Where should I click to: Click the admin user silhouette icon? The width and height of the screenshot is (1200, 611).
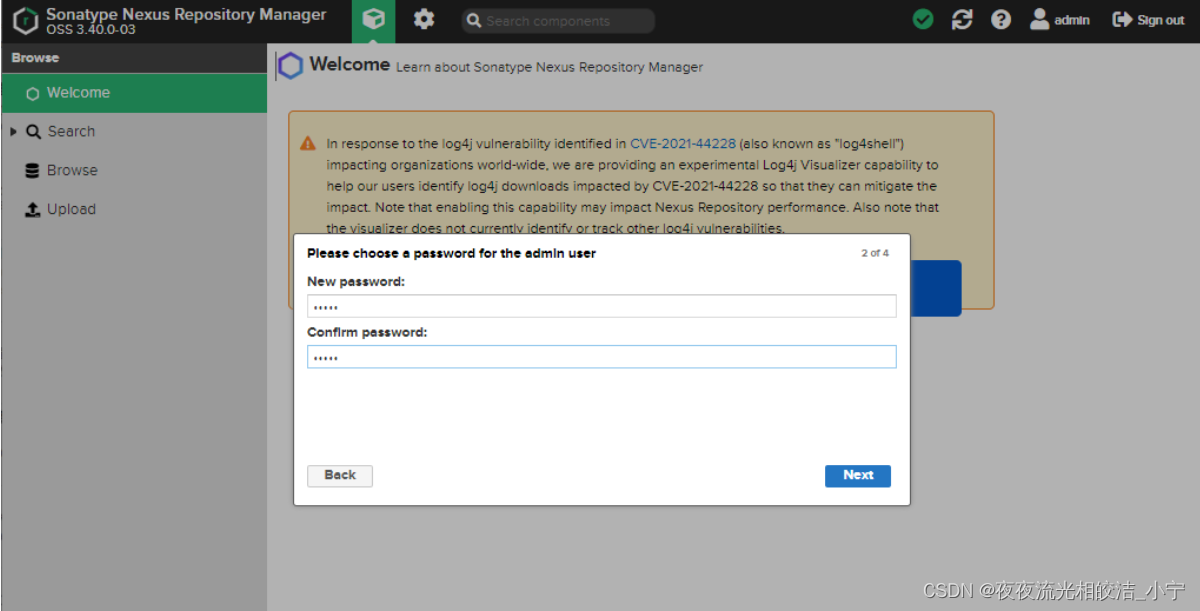tap(1040, 19)
